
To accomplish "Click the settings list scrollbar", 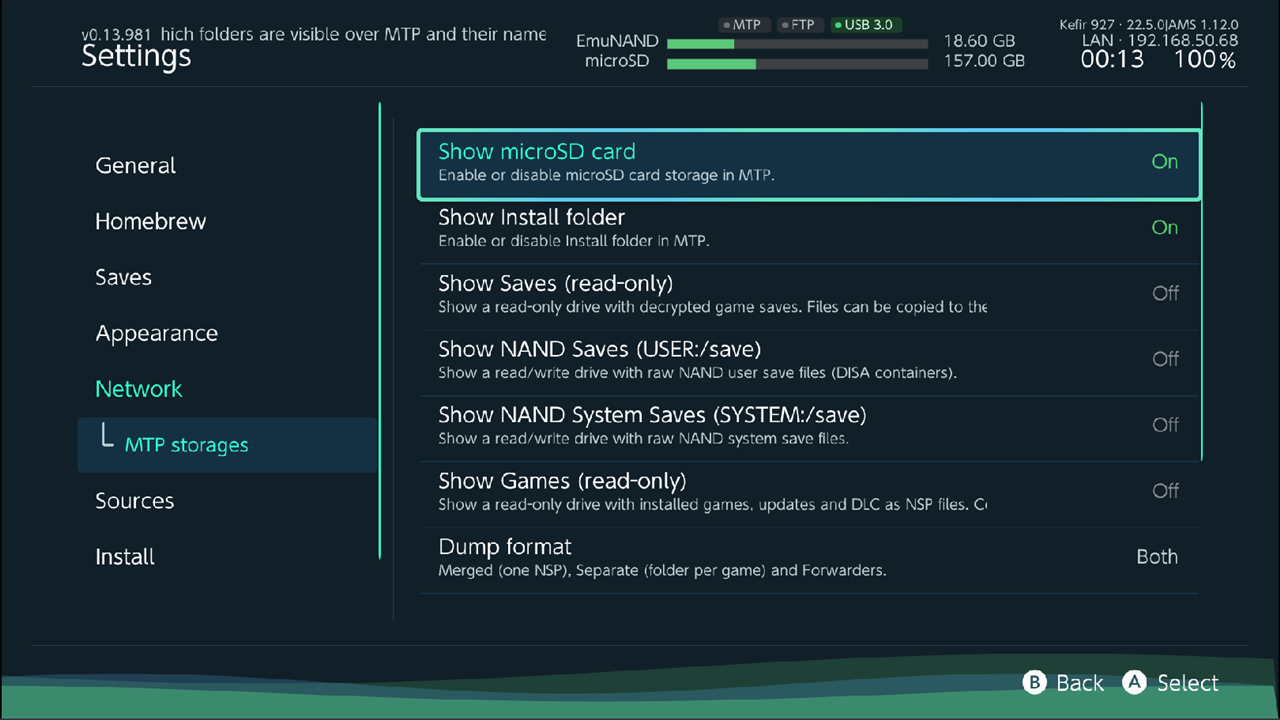I will point(1201,281).
